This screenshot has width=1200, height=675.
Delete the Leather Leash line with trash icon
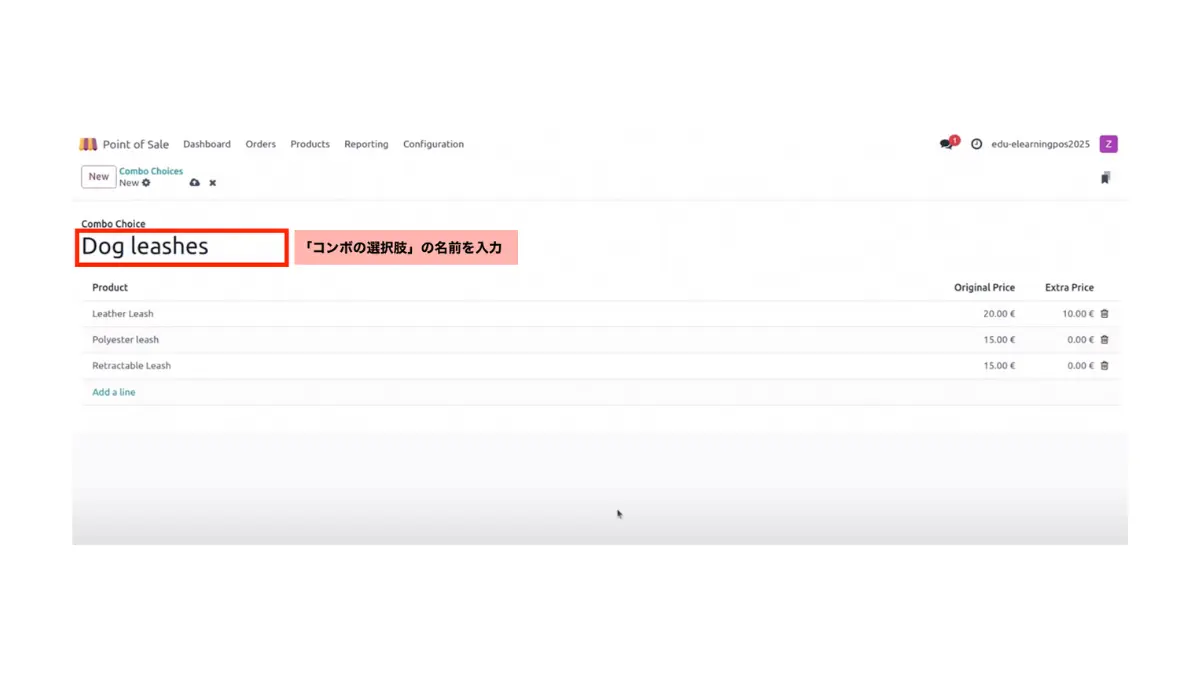tap(1104, 313)
